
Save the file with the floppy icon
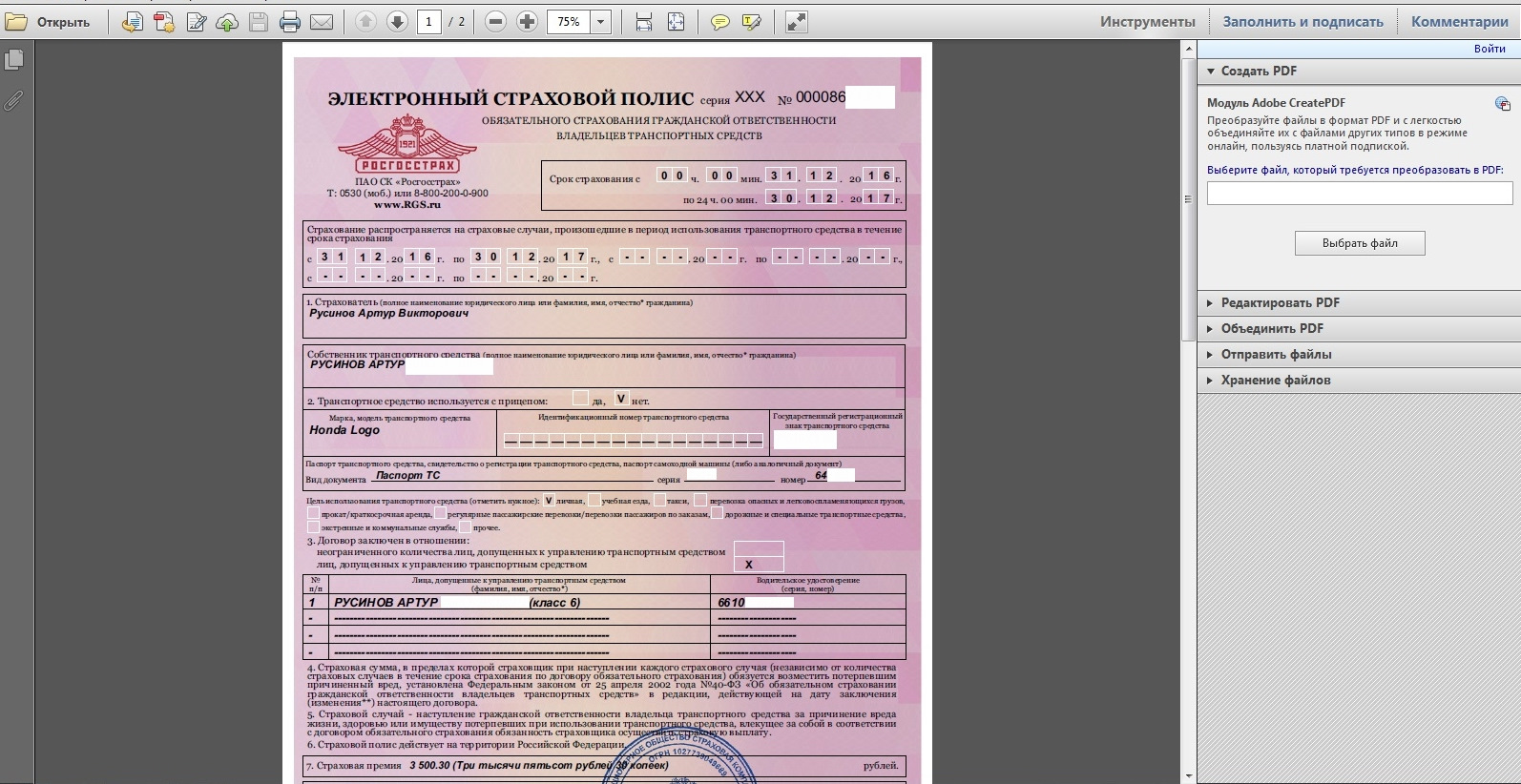pyautogui.click(x=259, y=22)
